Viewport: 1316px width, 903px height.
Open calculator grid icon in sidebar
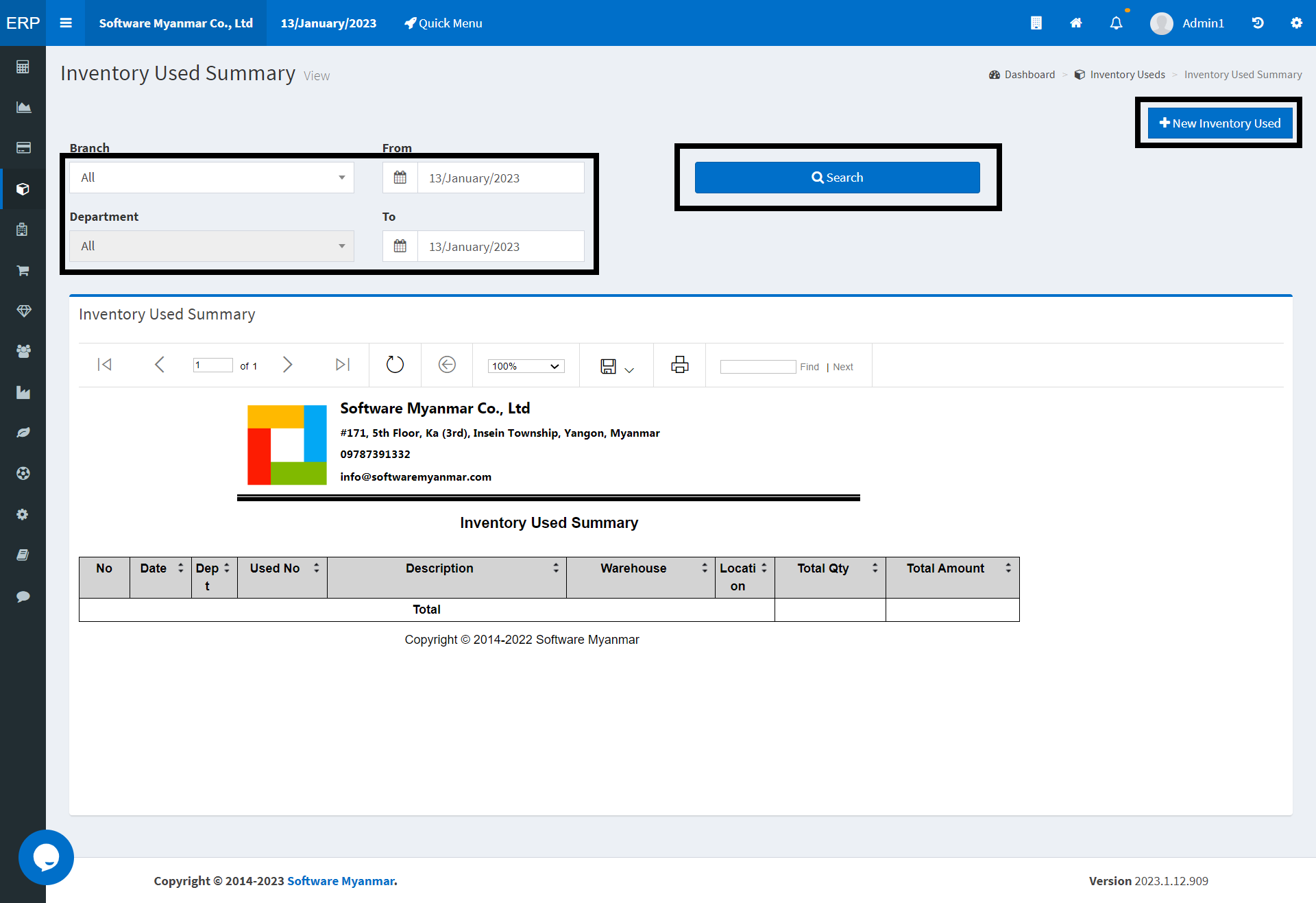click(23, 67)
